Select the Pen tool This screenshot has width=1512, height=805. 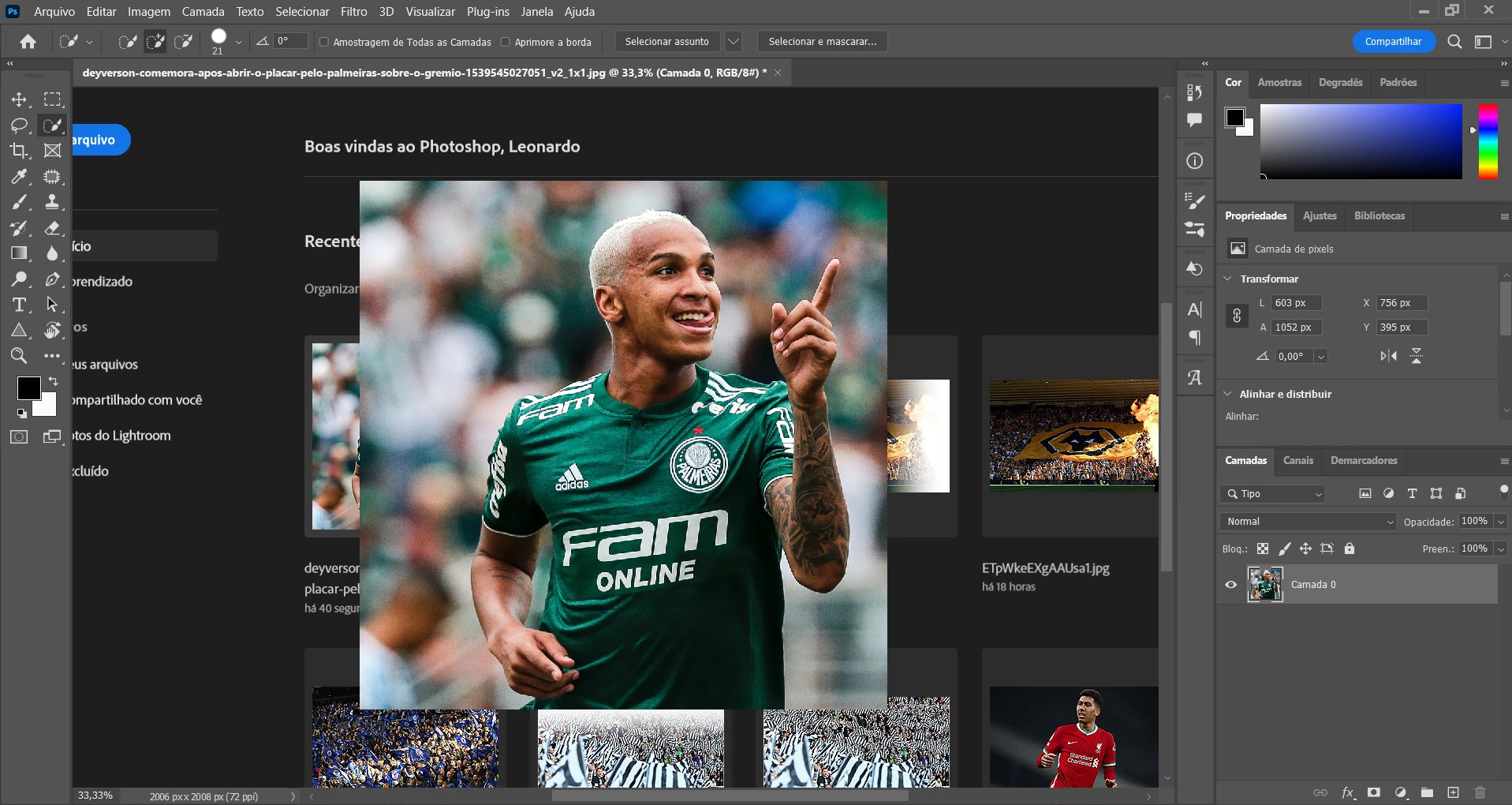[52, 279]
